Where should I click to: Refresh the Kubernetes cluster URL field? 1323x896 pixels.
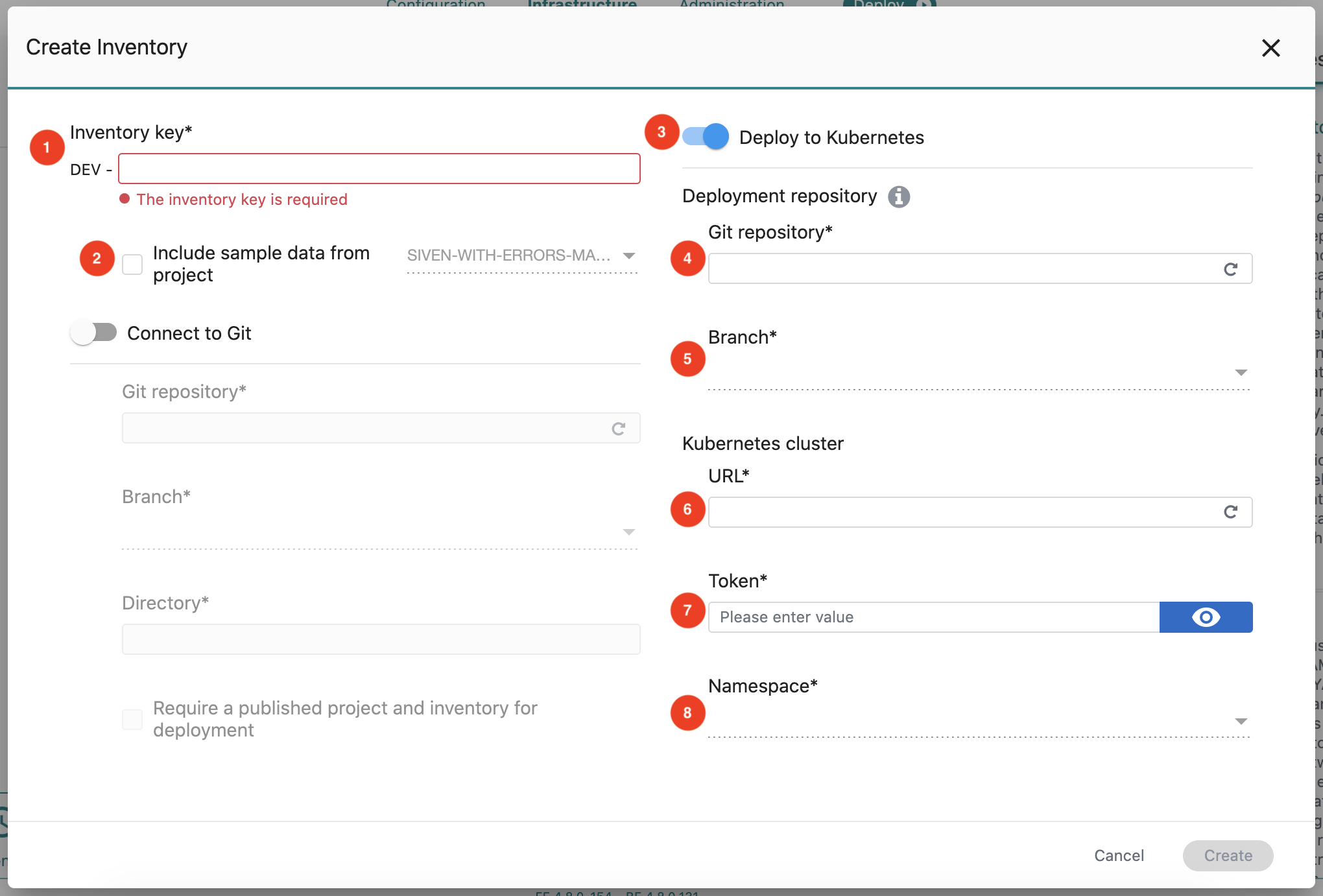pos(1230,512)
